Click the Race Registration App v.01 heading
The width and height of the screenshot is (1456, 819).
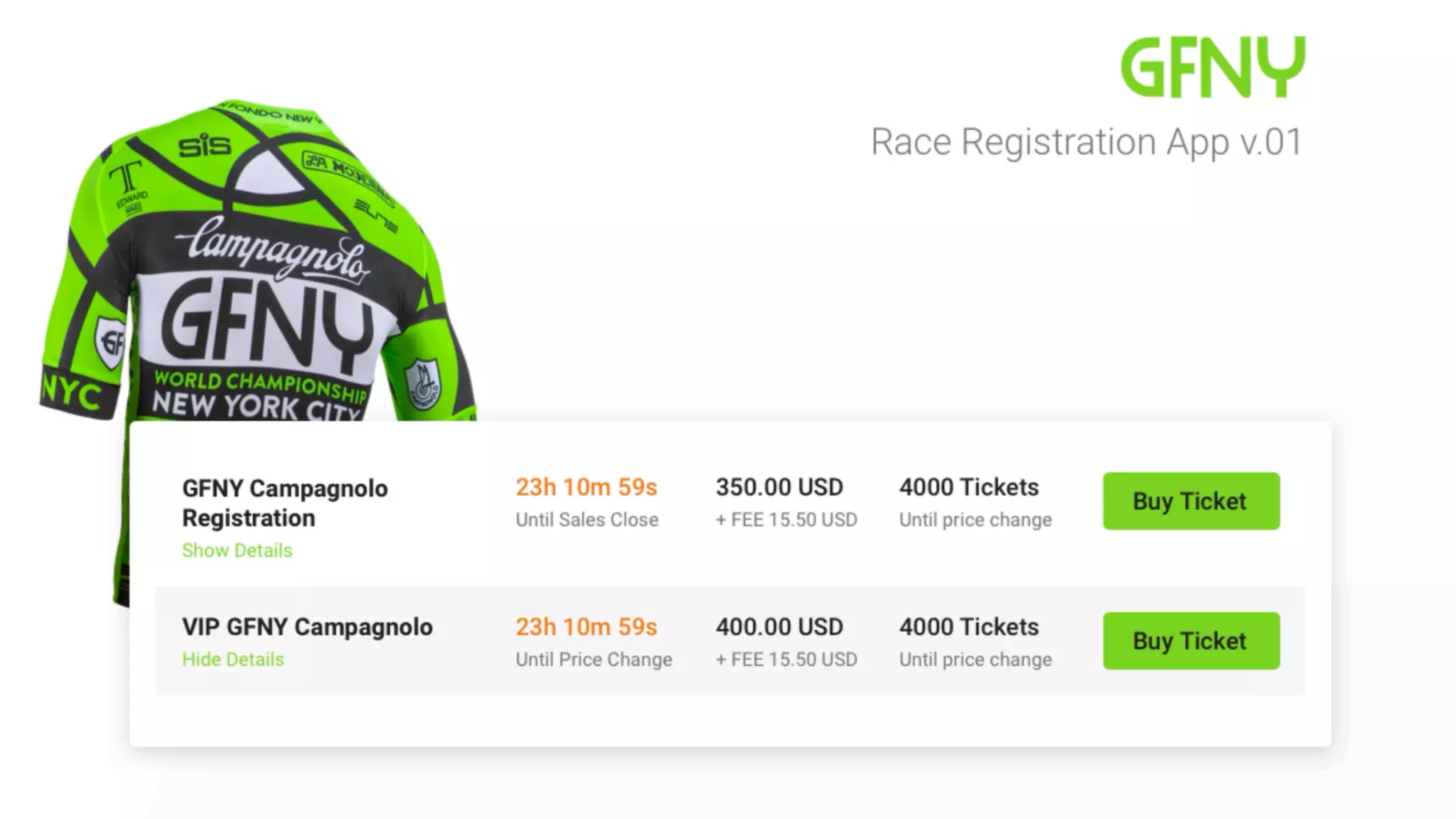[1086, 142]
